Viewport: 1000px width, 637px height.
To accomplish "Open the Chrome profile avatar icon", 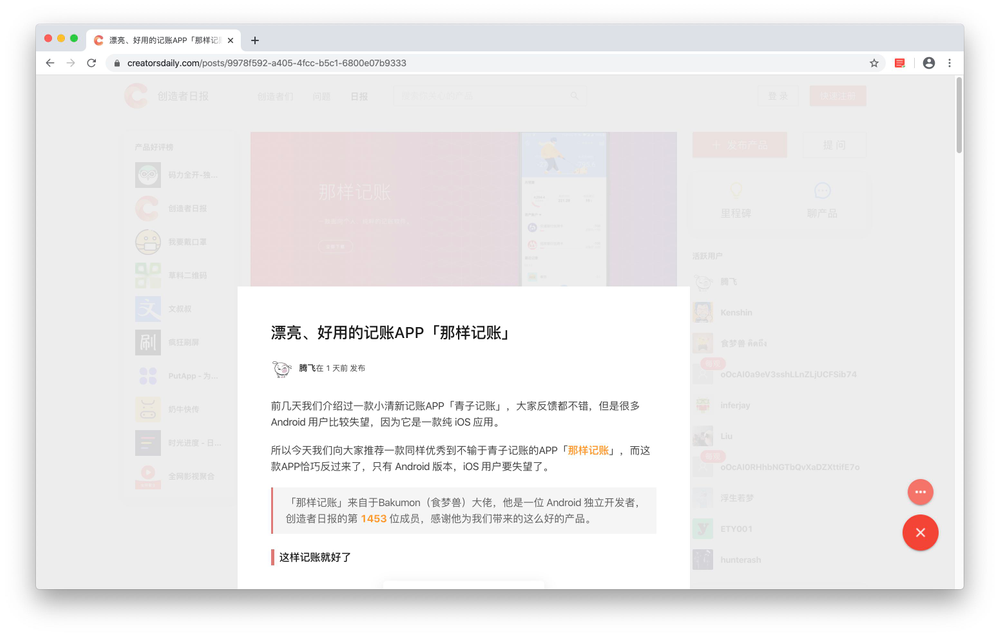I will pyautogui.click(x=929, y=63).
